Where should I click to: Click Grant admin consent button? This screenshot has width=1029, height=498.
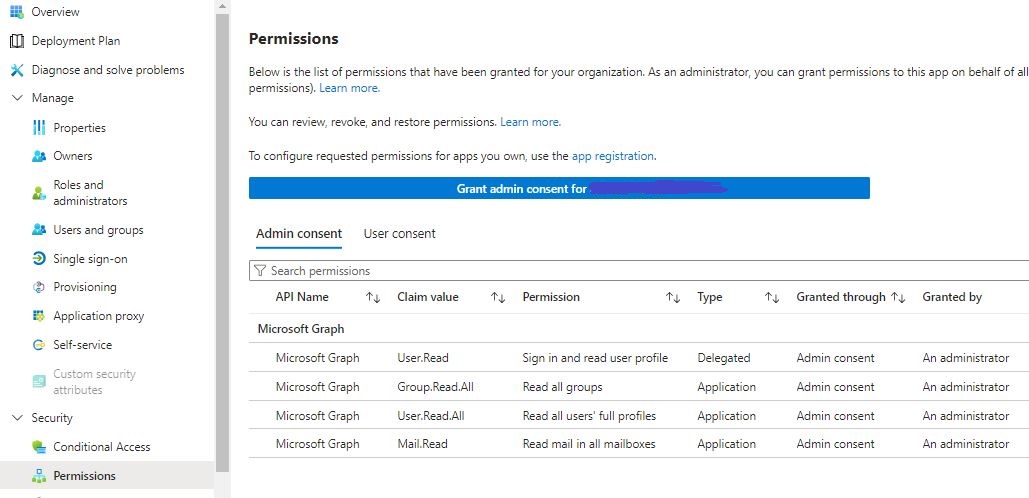point(559,188)
